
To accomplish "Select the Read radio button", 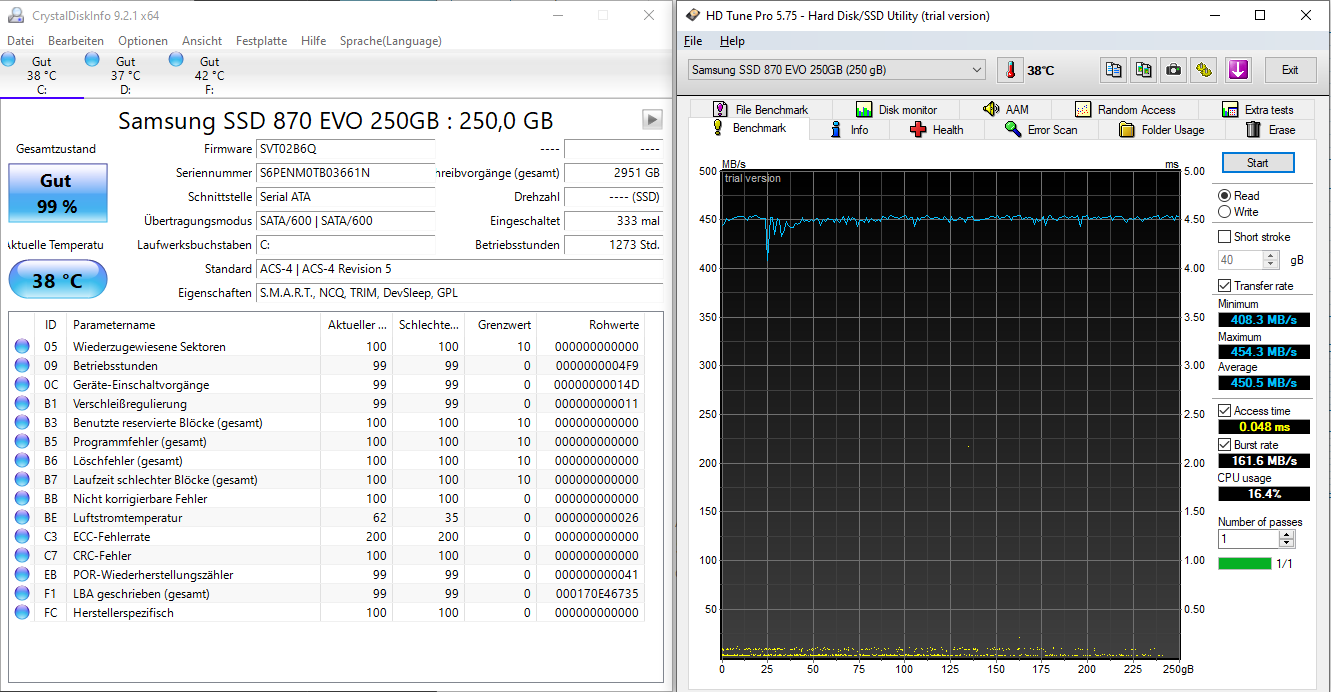I will tap(1224, 196).
